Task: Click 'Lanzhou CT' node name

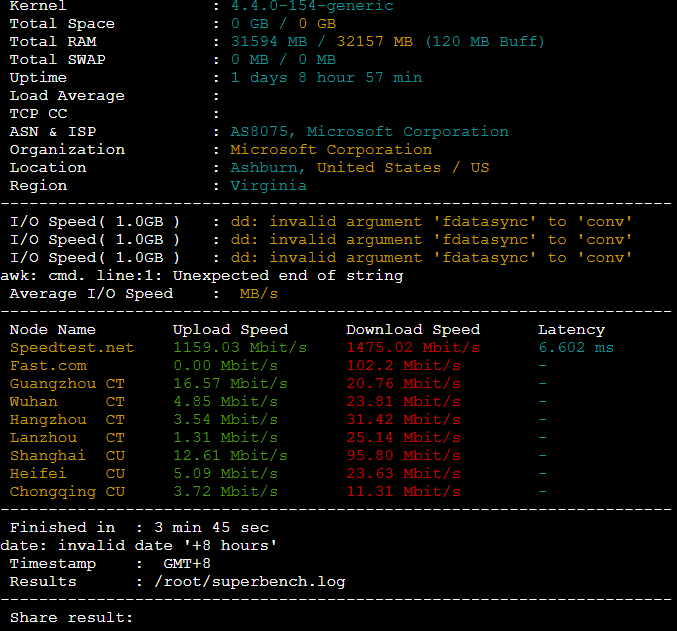Action: 67,438
